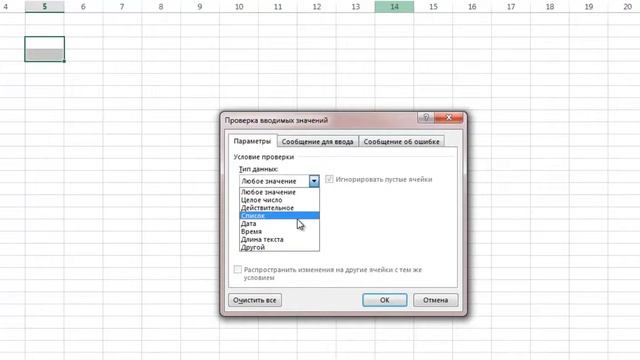
Task: Select column header 10
Action: click(x=239, y=7)
